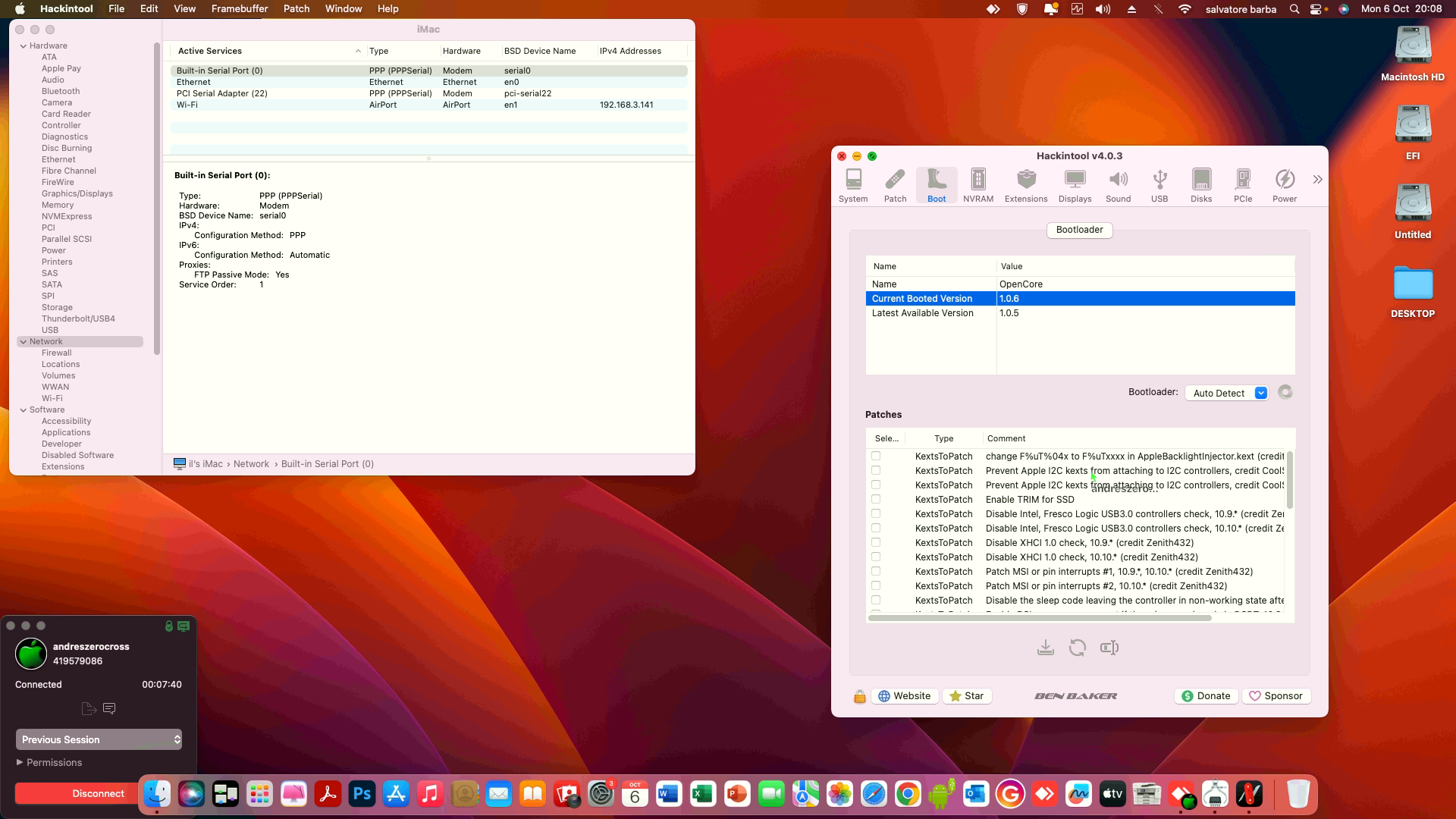Click the download patches icon

(x=1046, y=648)
